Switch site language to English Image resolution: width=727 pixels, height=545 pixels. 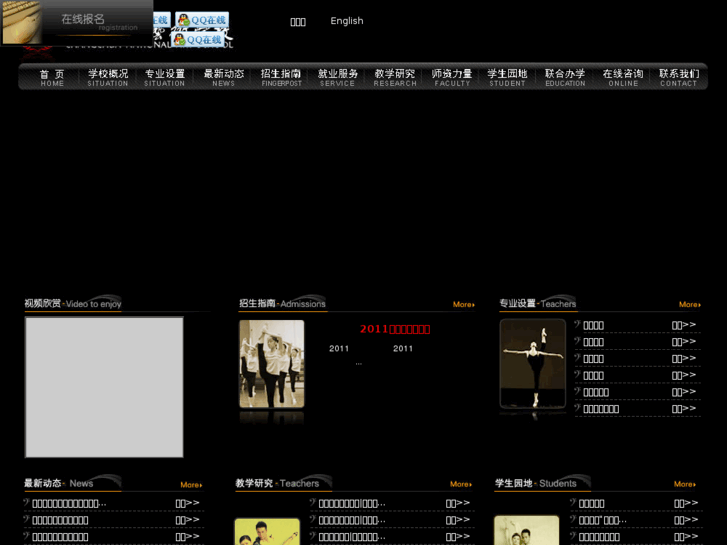347,21
